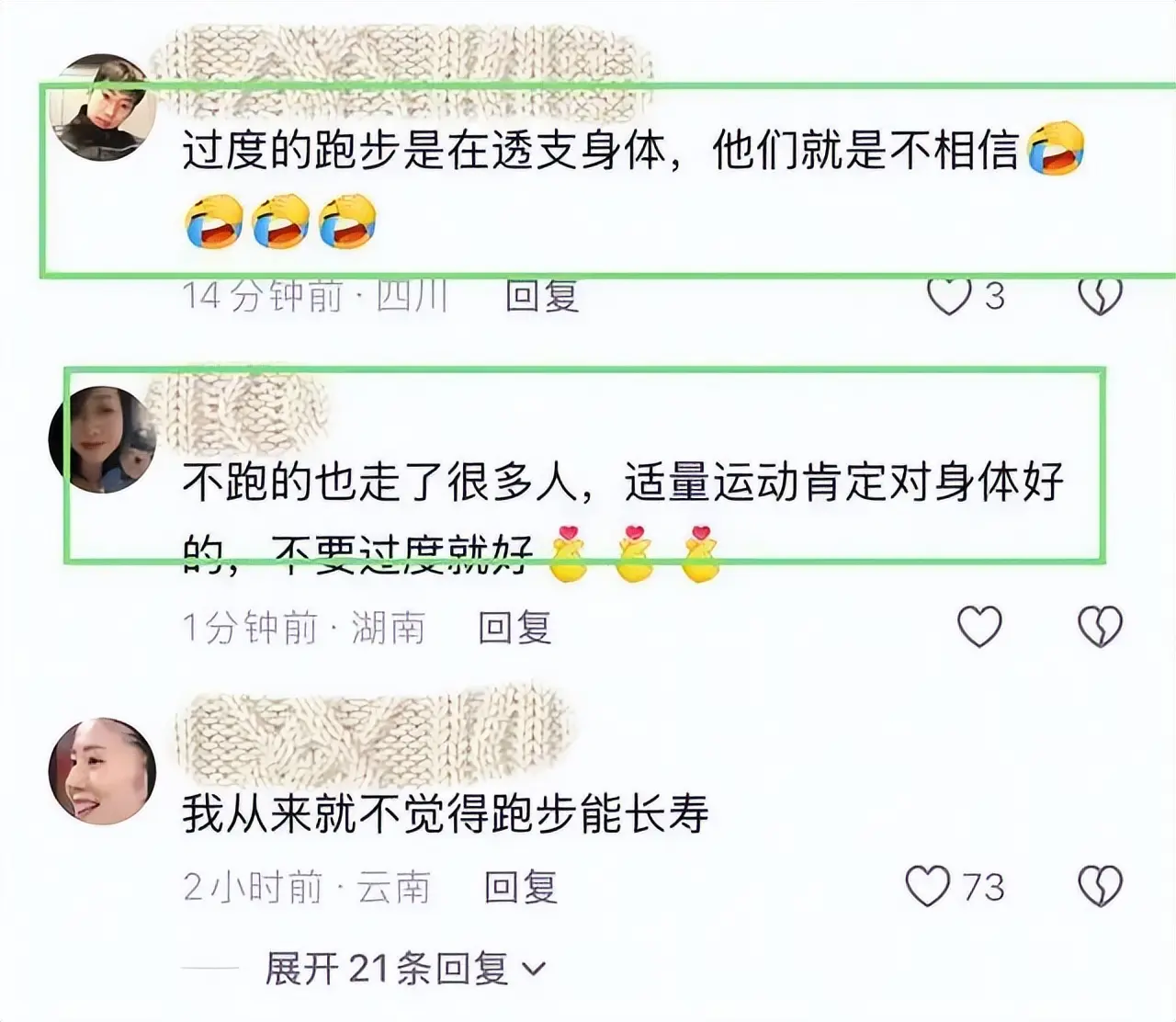Open the second commenter's avatar from Hunan
Image resolution: width=1176 pixels, height=1022 pixels.
tap(102, 439)
